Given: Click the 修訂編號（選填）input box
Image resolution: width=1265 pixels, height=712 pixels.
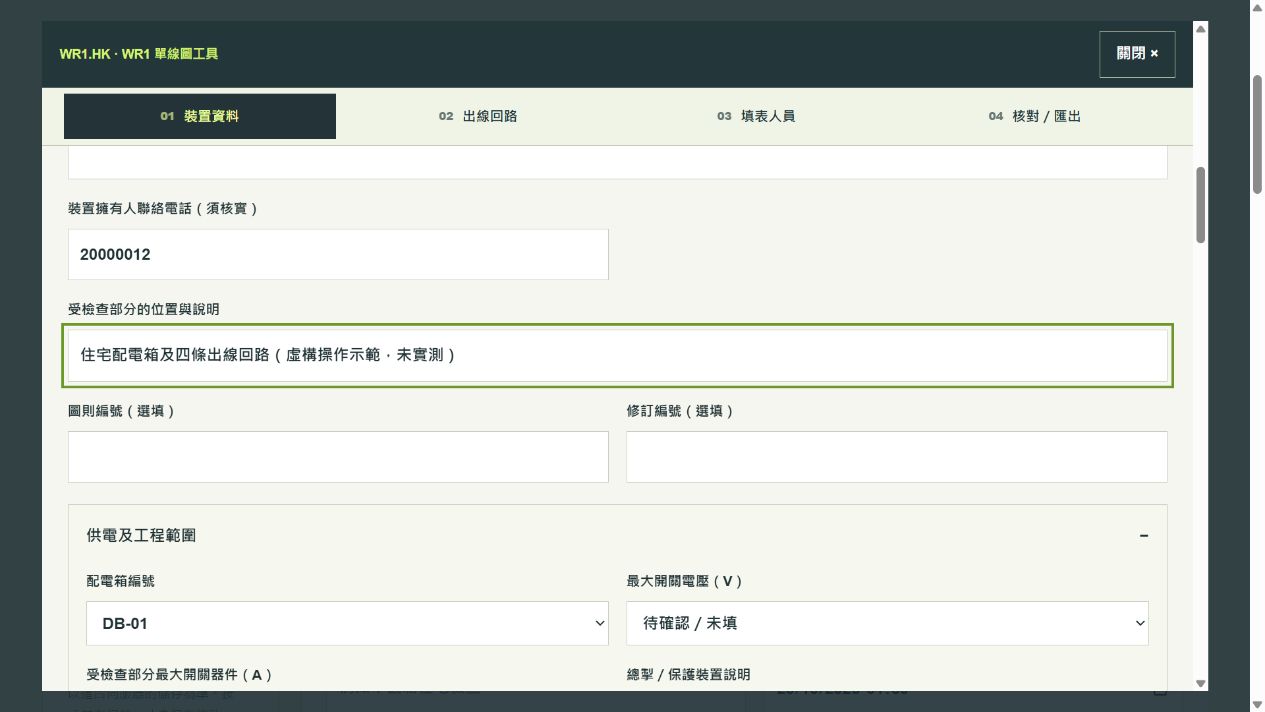Looking at the screenshot, I should (x=897, y=457).
